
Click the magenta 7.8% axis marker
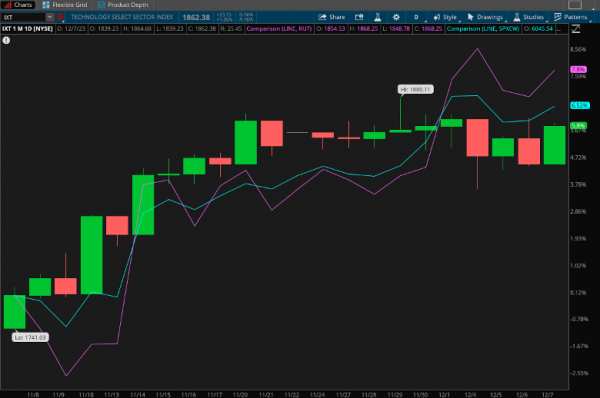(578, 69)
